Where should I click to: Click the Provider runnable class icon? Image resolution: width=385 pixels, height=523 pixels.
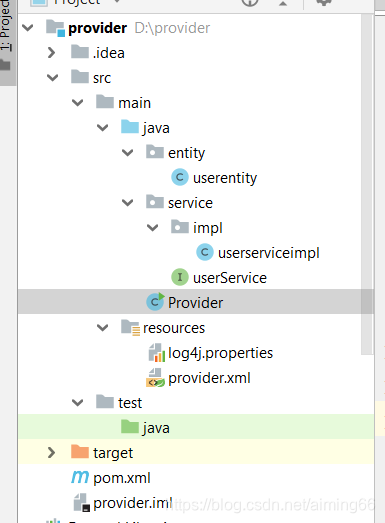[155, 302]
